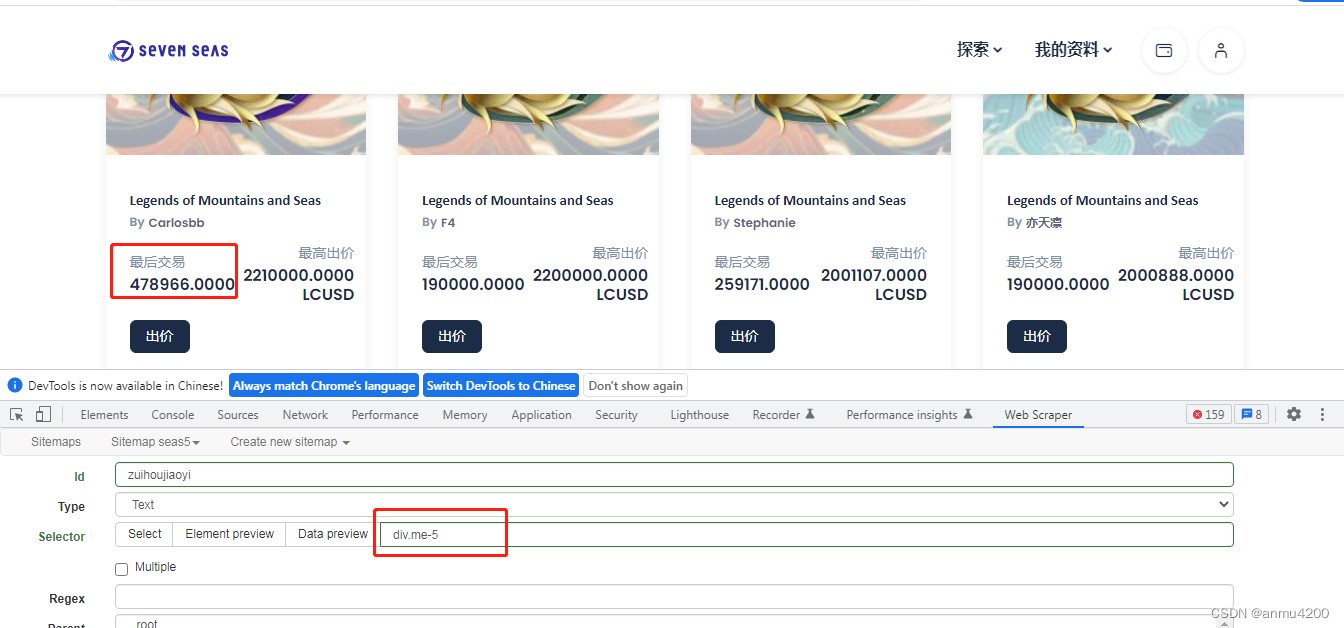
Task: Open F4's card artwork thumbnail
Action: coord(528,124)
